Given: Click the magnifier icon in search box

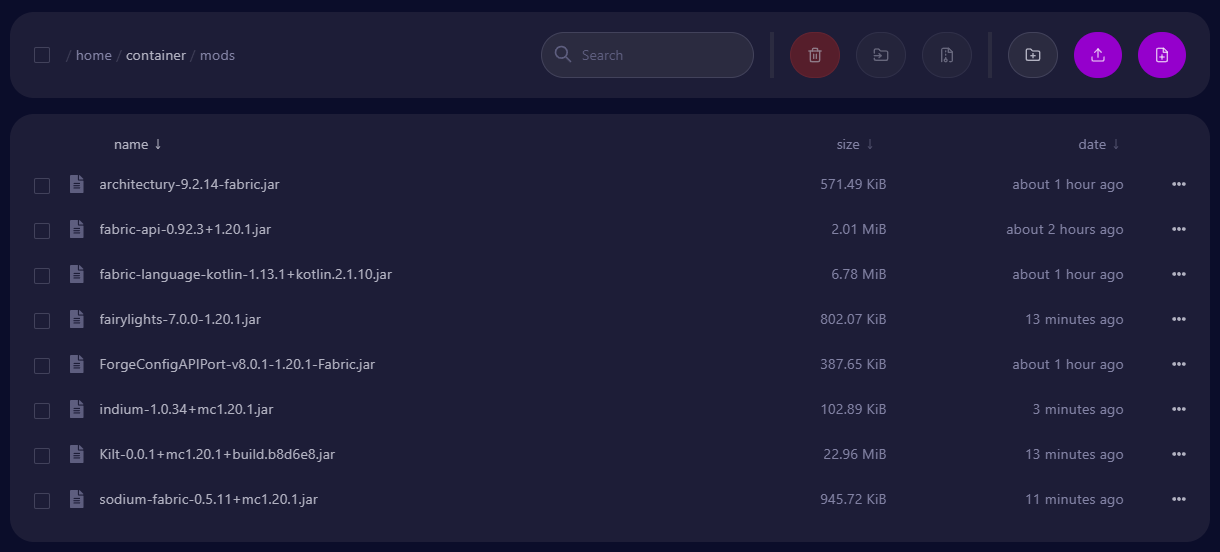Looking at the screenshot, I should point(563,54).
